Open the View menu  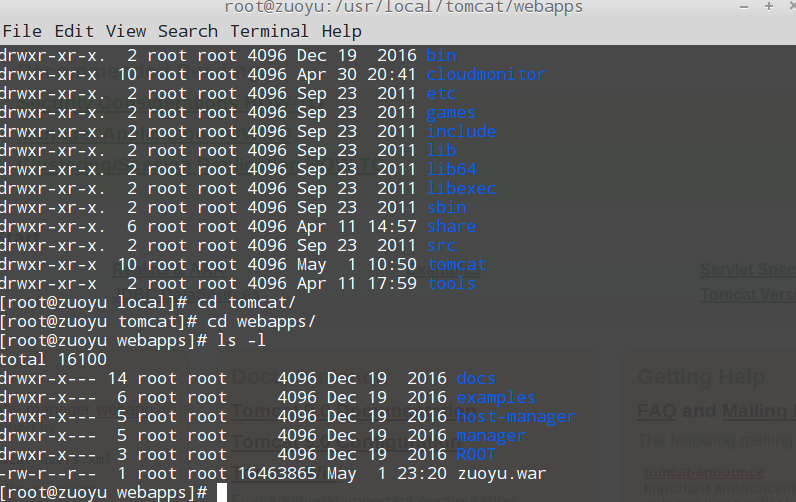125,31
